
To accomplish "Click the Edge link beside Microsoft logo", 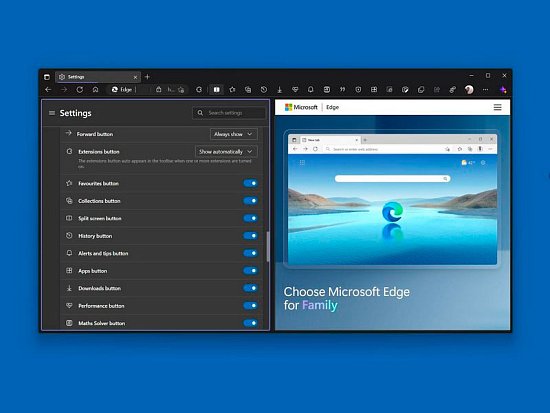I will [333, 107].
